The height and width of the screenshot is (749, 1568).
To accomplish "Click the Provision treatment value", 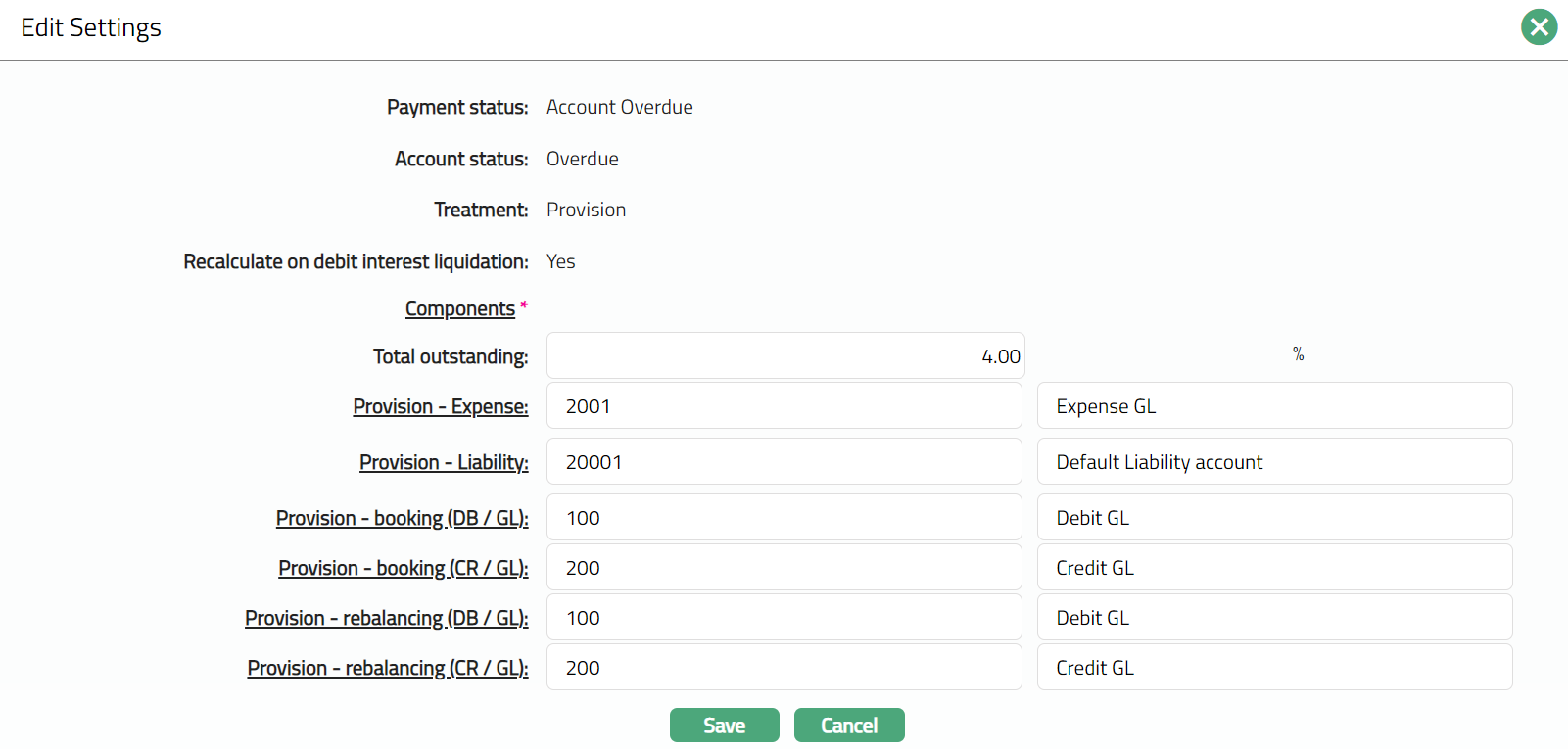I will [x=587, y=210].
